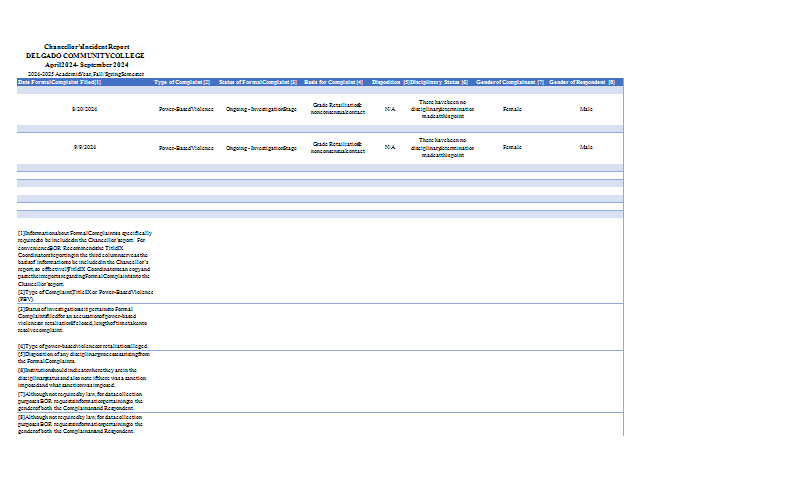The height and width of the screenshot is (486, 800).
Task: Click the 'Chancellor's Incident Report' title
Action: (86, 47)
